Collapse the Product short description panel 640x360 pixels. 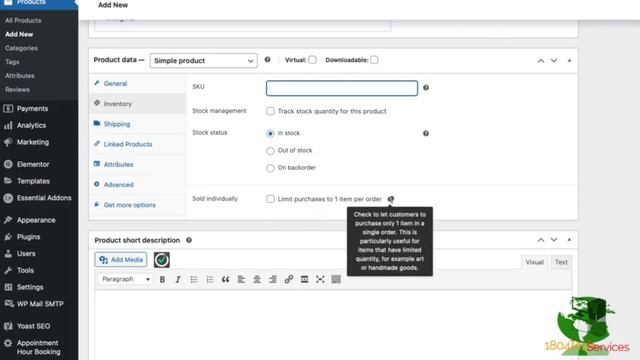pos(569,240)
